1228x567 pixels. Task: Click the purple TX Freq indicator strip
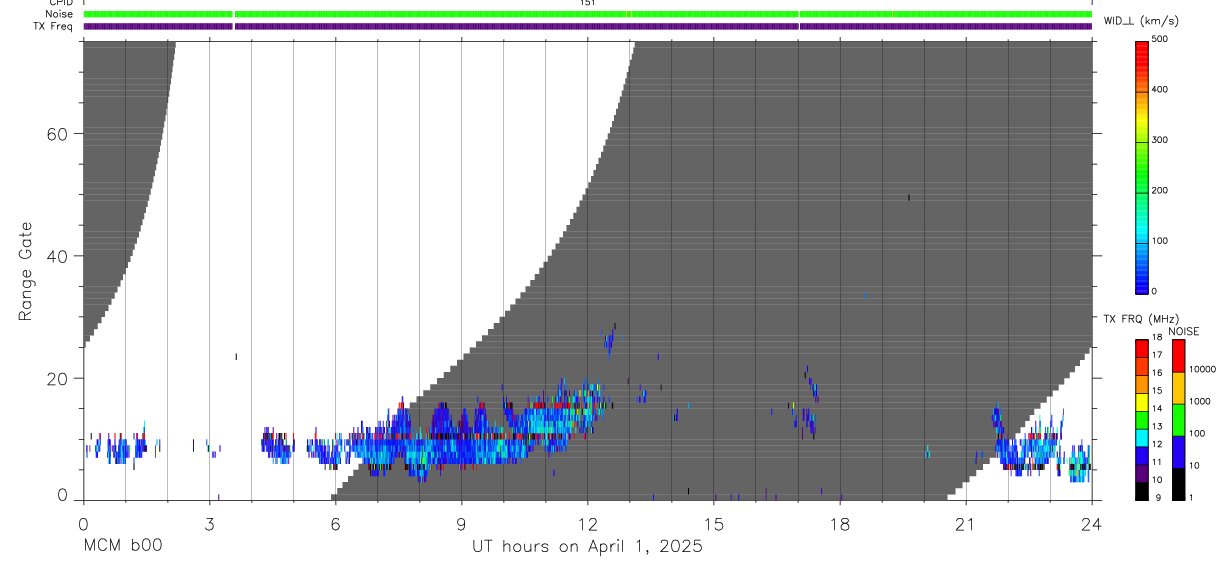click(588, 26)
